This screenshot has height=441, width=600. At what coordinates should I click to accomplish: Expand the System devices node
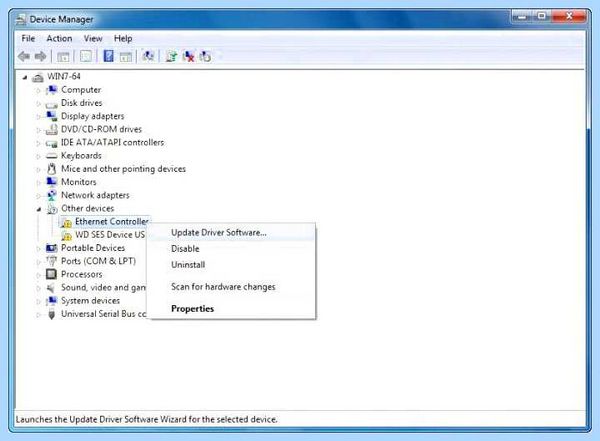click(38, 302)
